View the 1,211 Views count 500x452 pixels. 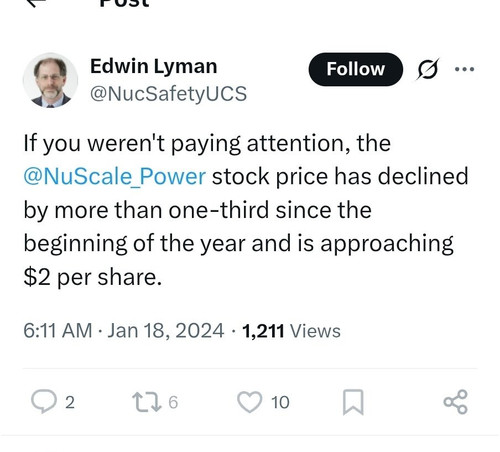tap(291, 331)
